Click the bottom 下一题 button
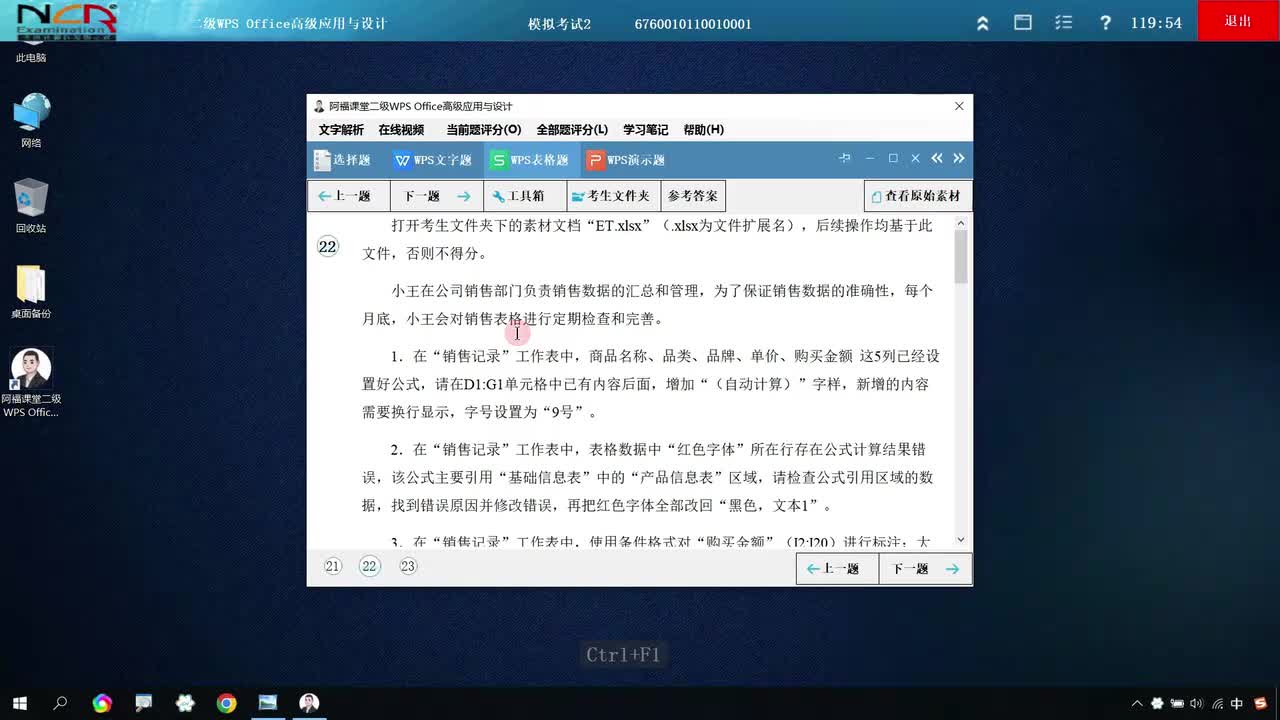The image size is (1280, 720). (925, 568)
